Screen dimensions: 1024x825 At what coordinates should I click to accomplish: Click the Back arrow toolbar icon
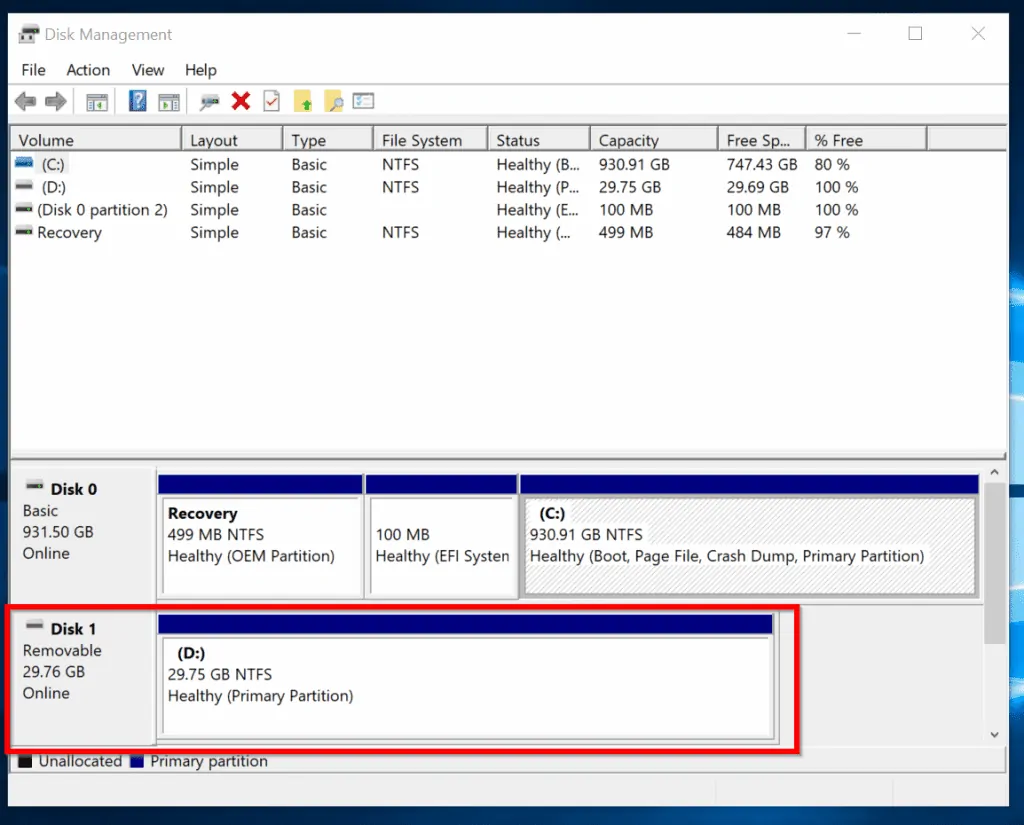pyautogui.click(x=25, y=101)
